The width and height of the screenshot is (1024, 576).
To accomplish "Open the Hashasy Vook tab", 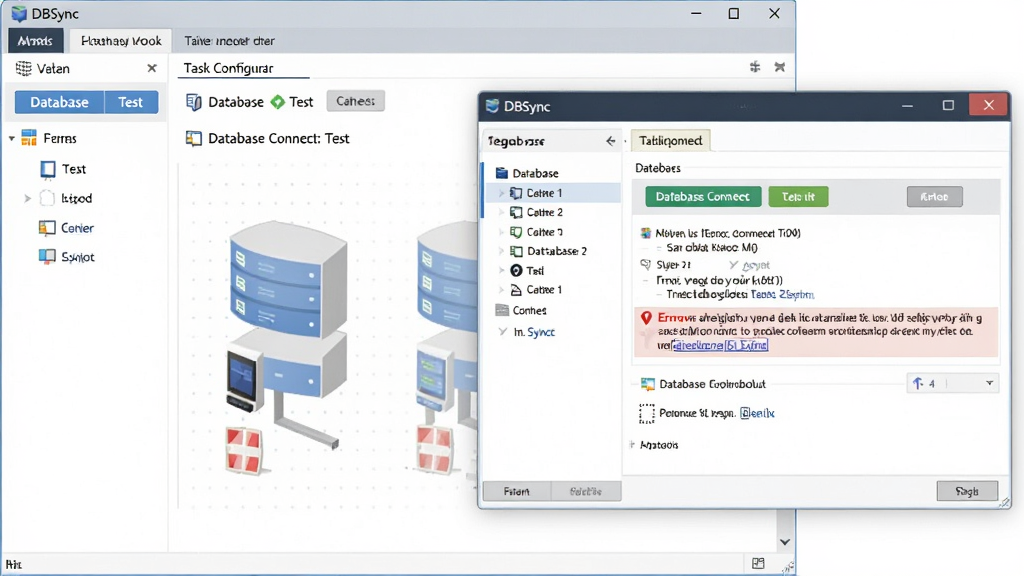I will pos(121,40).
